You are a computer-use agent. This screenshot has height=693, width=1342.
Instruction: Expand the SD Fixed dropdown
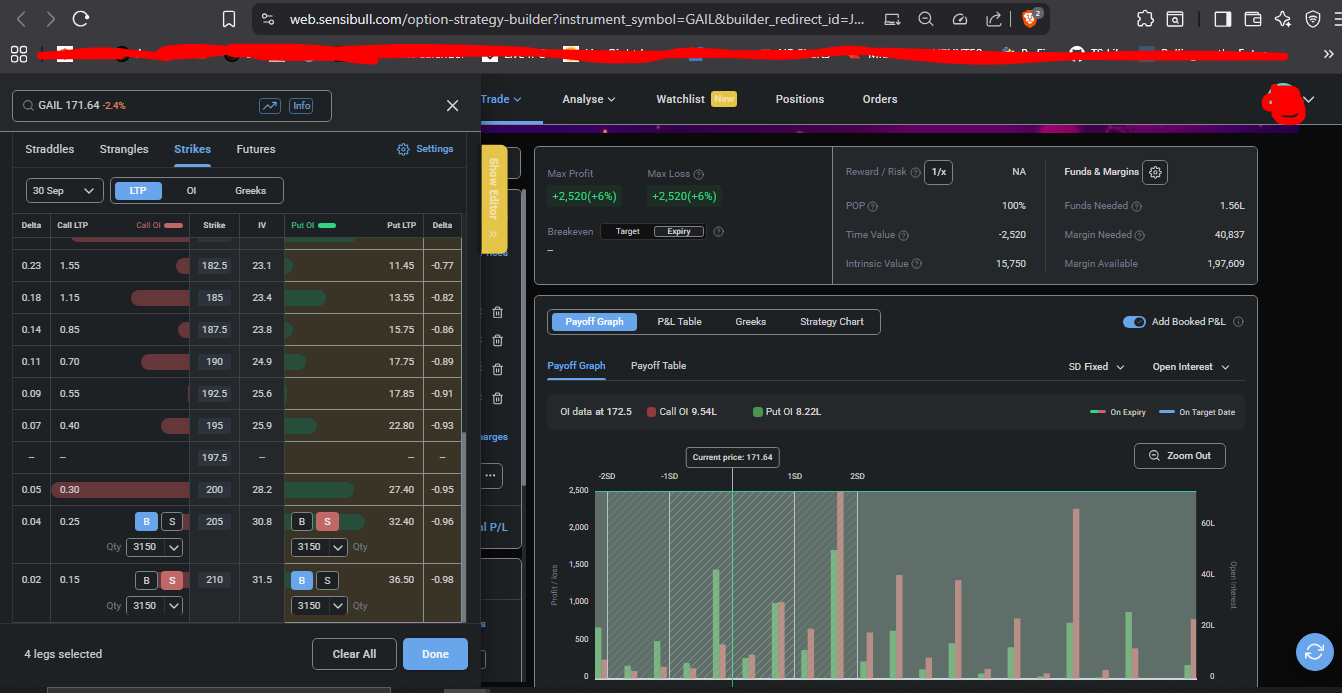(1096, 367)
